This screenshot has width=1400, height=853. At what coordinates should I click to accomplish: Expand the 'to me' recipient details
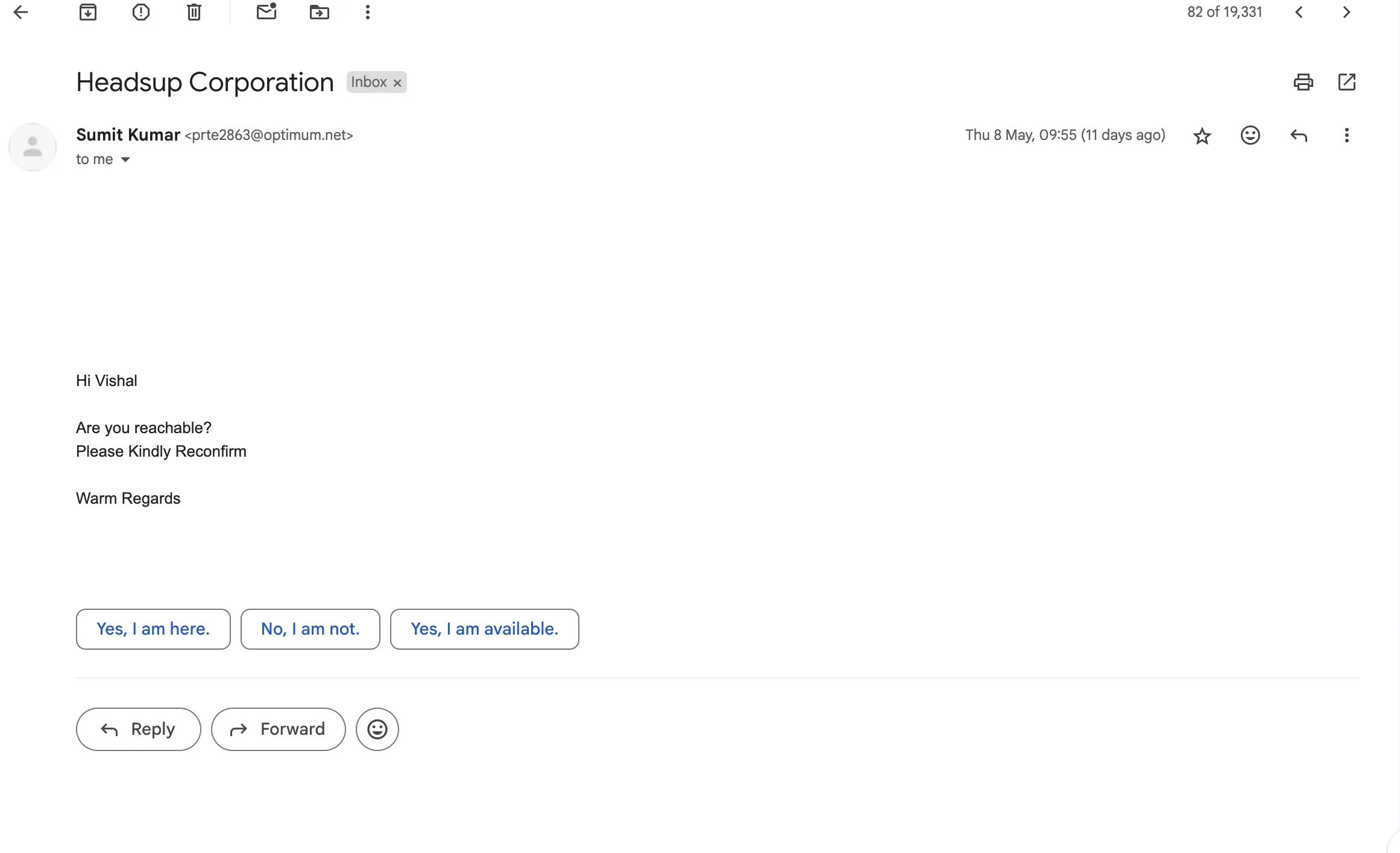[125, 159]
